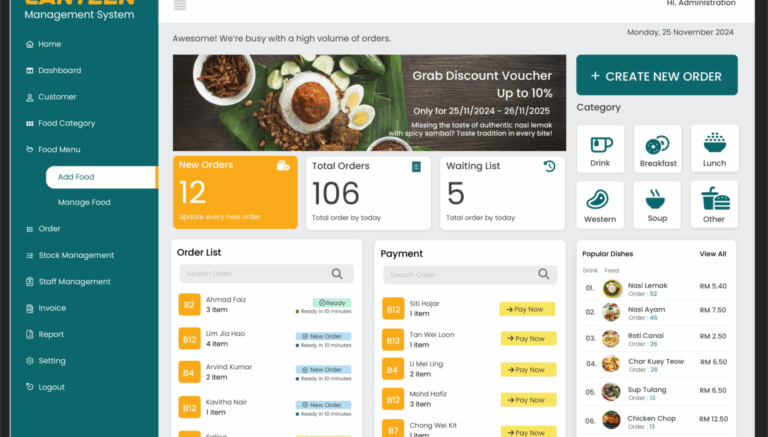The height and width of the screenshot is (437, 768).
Task: Select the Nasi Lemak dish thumbnail
Action: (x=612, y=288)
